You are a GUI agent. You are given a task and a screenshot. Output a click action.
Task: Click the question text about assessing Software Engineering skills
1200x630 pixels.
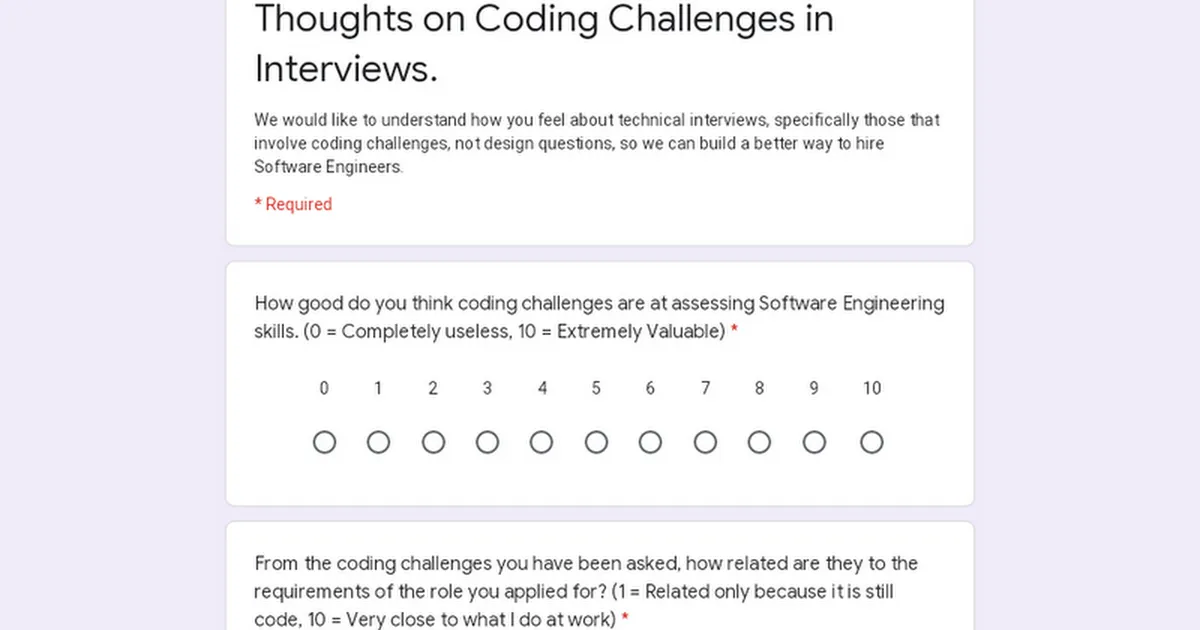pyautogui.click(x=598, y=317)
